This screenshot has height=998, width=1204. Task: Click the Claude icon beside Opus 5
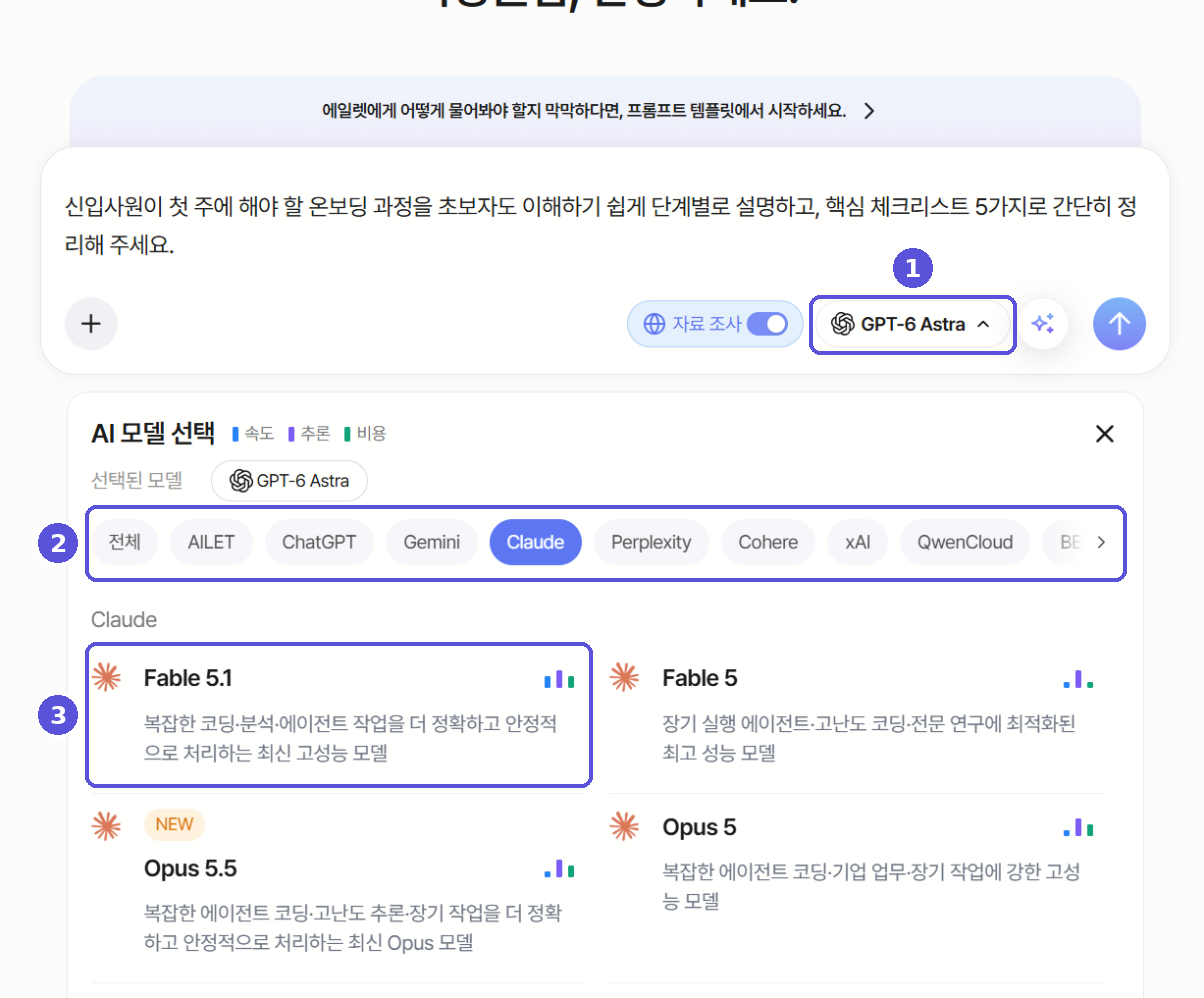(x=624, y=826)
